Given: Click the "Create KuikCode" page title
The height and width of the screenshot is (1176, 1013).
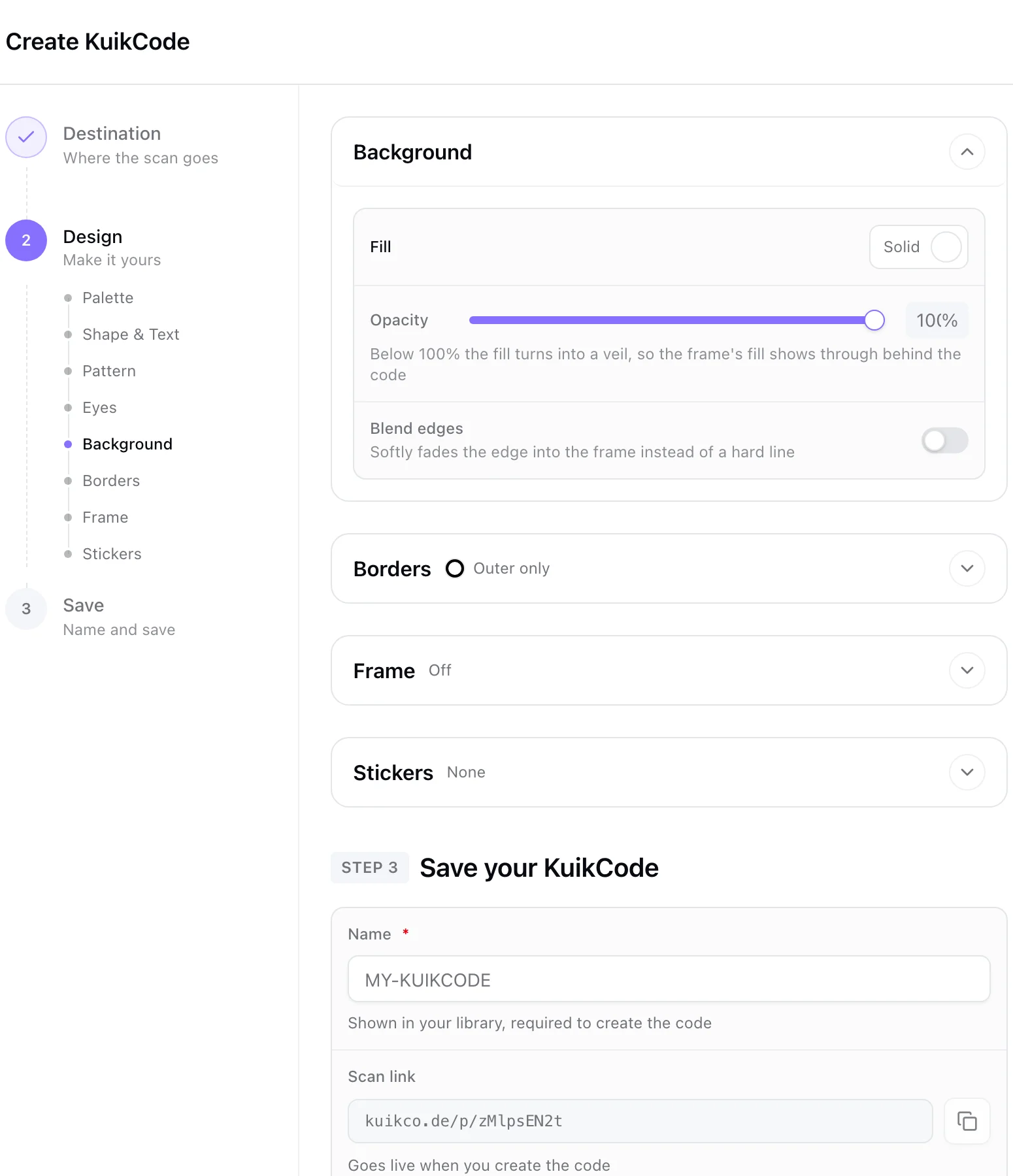Looking at the screenshot, I should pyautogui.click(x=98, y=42).
